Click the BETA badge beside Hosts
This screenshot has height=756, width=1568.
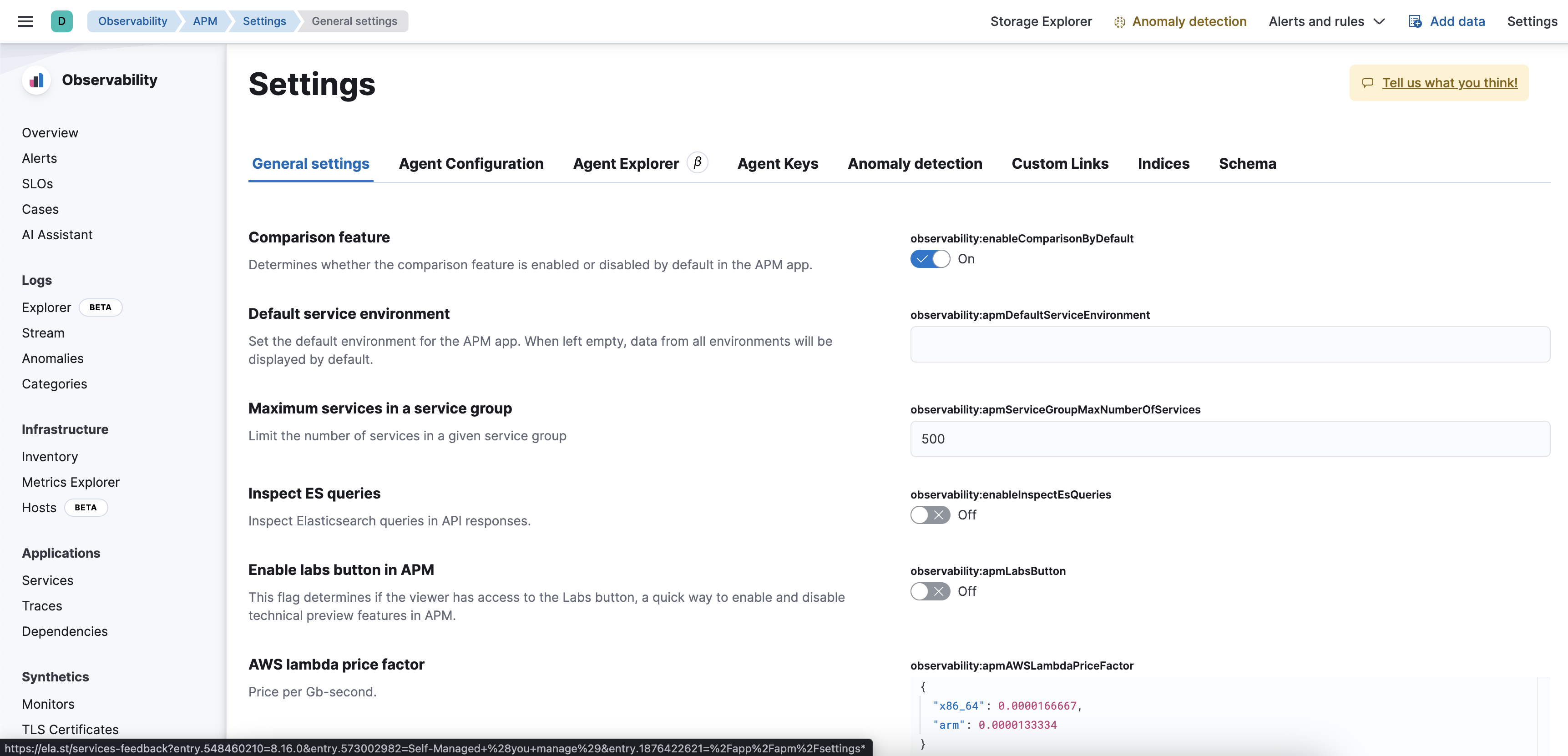click(x=86, y=507)
